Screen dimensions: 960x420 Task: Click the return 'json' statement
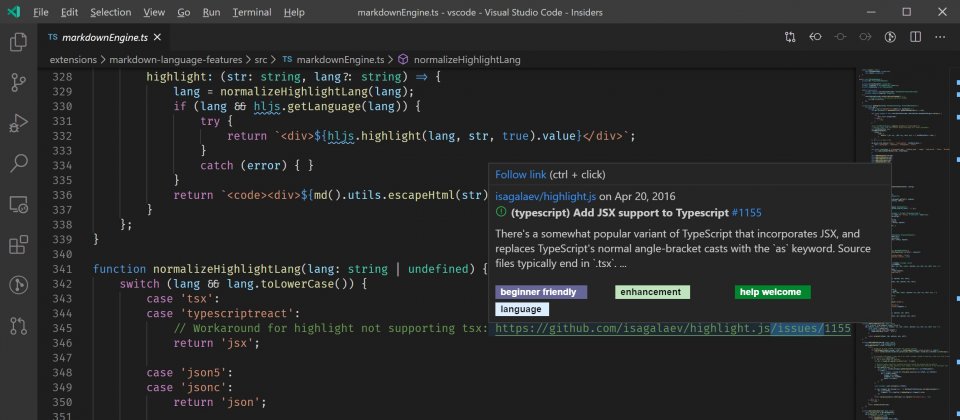(220, 402)
